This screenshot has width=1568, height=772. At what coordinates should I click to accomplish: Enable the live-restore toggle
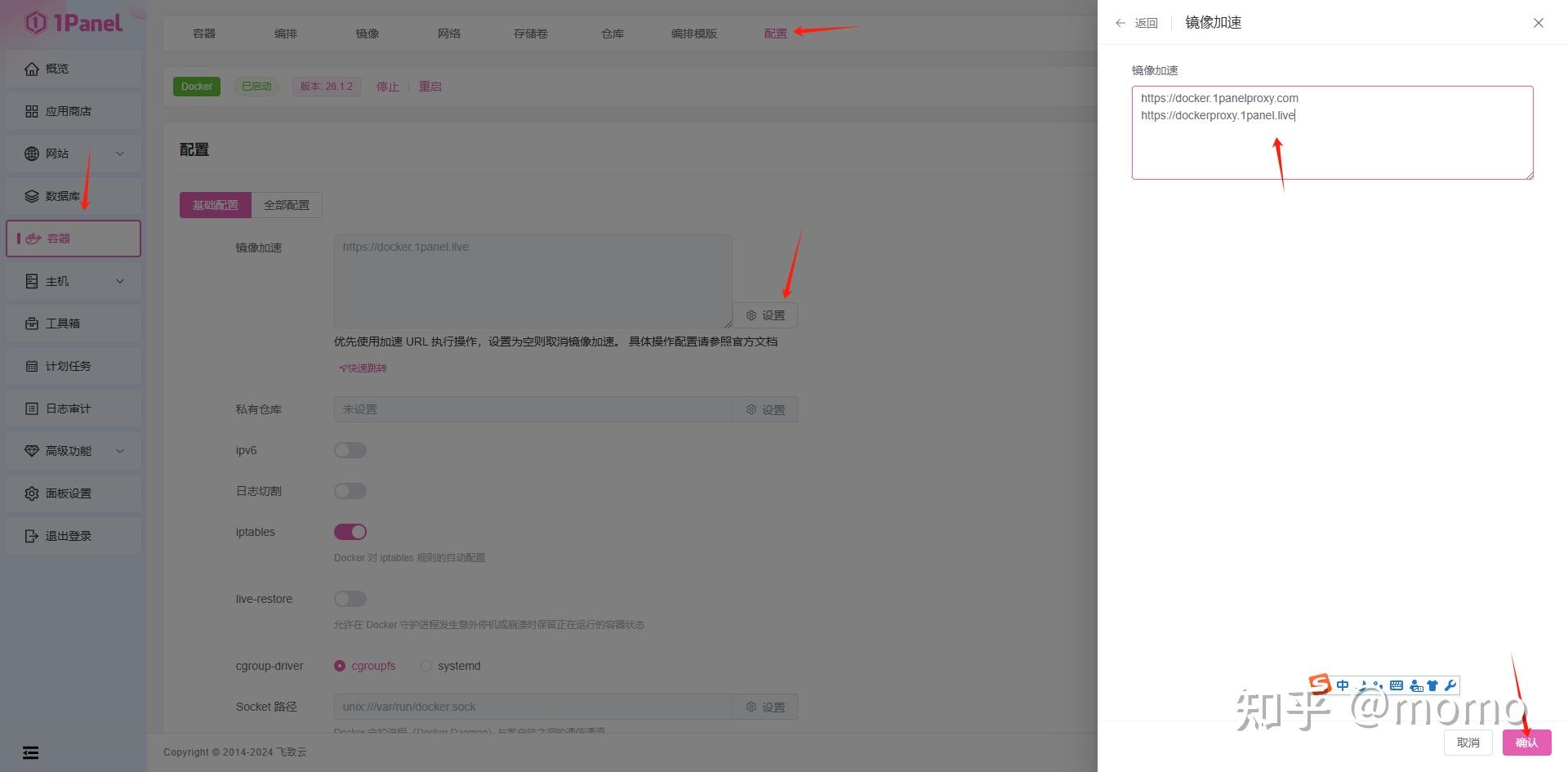(350, 599)
